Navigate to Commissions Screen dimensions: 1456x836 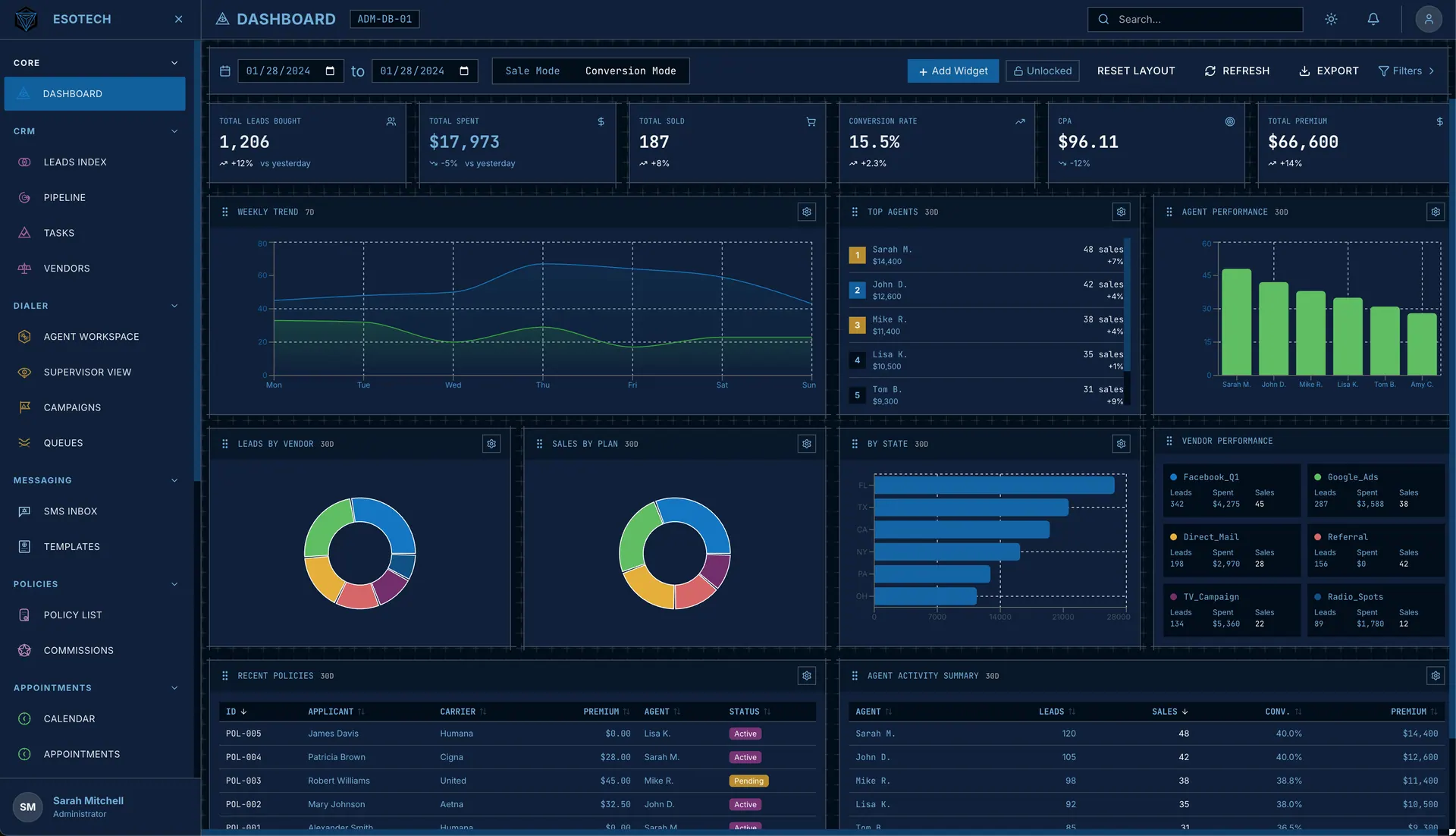click(x=95, y=651)
